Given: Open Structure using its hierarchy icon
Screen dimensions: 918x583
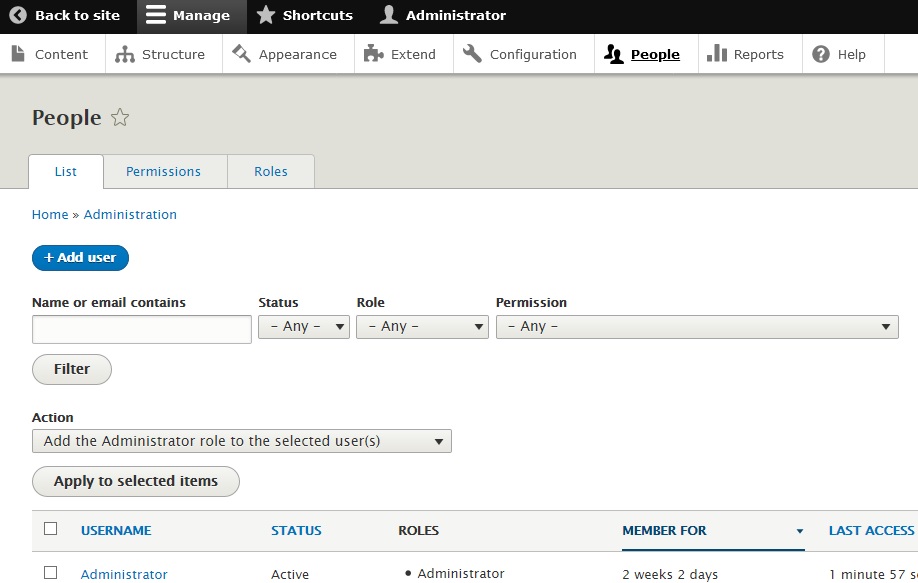Looking at the screenshot, I should (125, 55).
